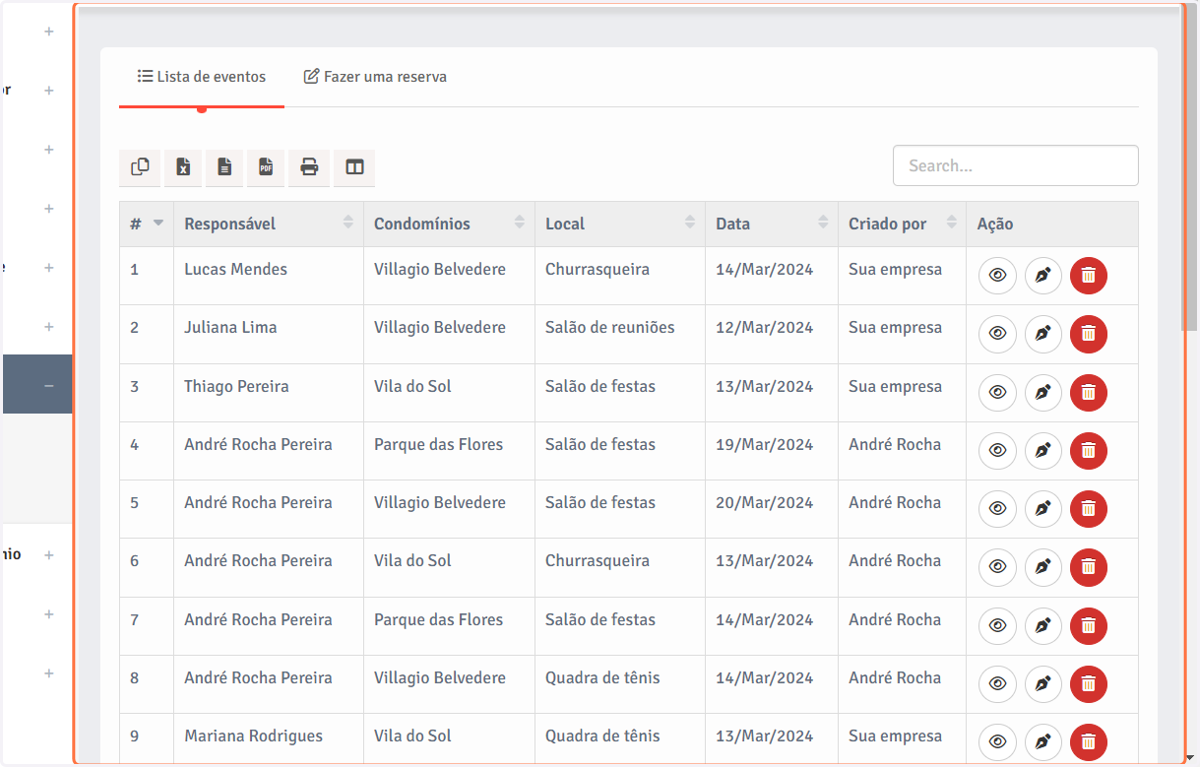Expand the topmost sidebar menu plus

click(49, 32)
